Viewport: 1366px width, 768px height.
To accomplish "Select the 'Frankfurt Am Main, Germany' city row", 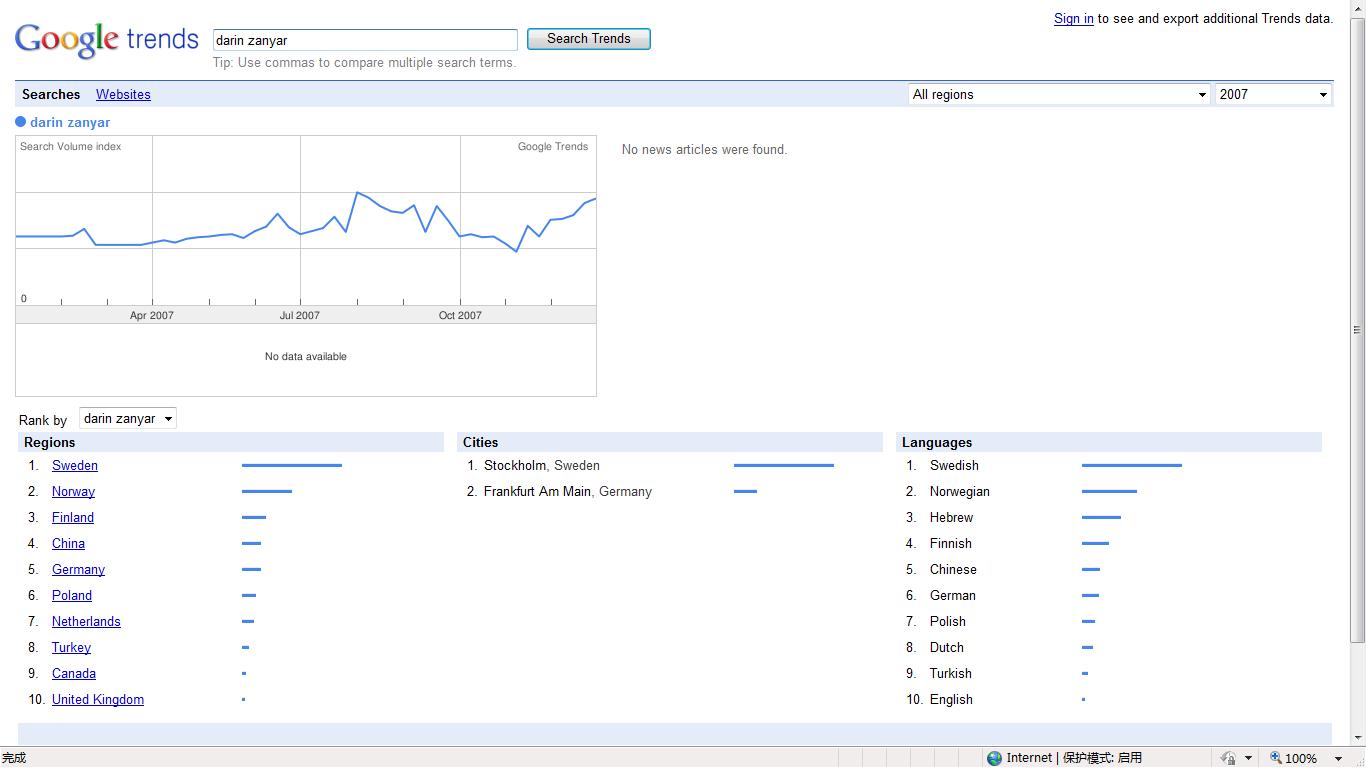I will click(x=567, y=492).
